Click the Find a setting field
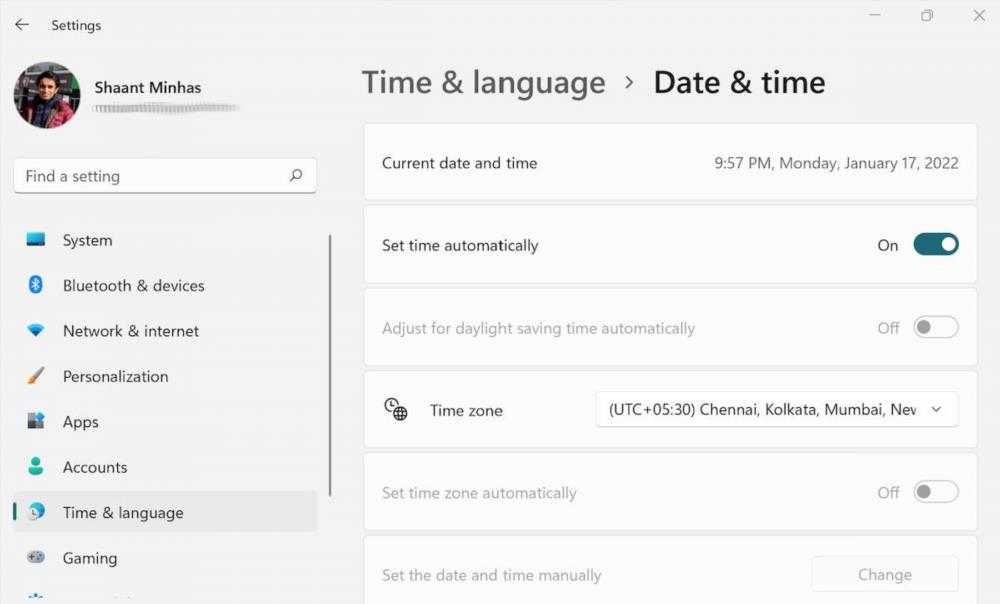 tap(150, 176)
